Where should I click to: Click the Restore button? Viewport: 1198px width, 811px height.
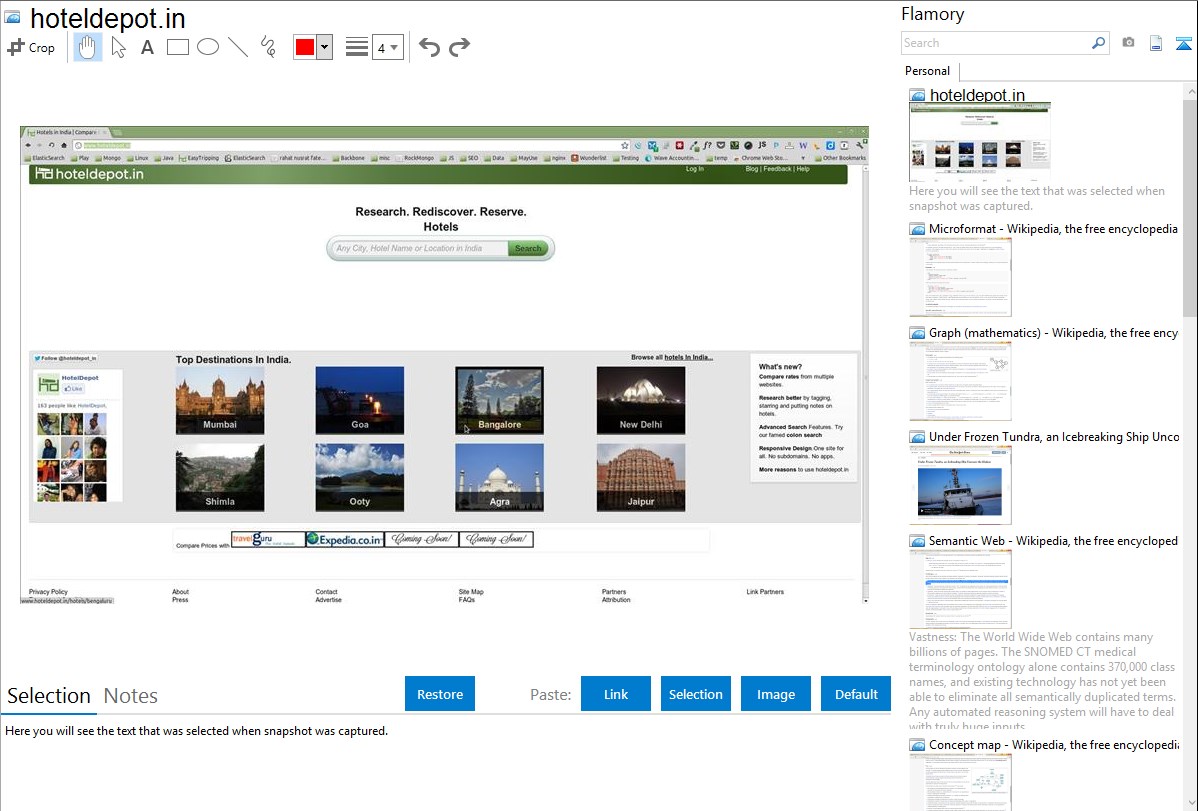(x=440, y=694)
